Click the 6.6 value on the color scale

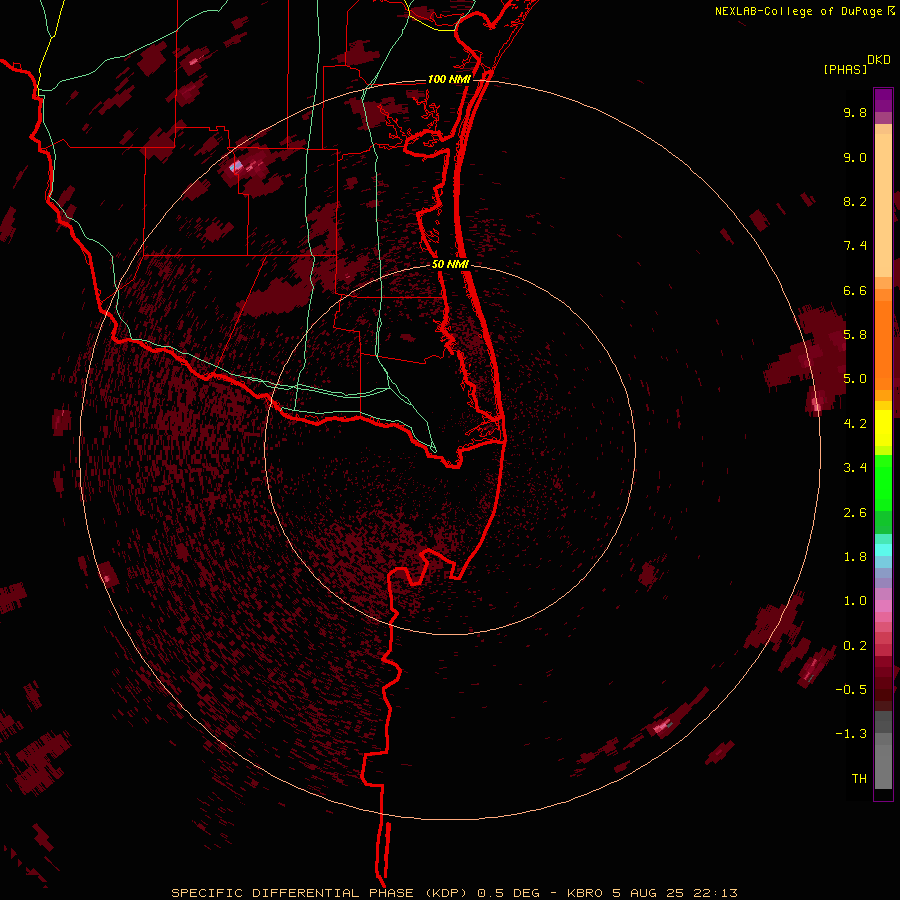tap(855, 290)
